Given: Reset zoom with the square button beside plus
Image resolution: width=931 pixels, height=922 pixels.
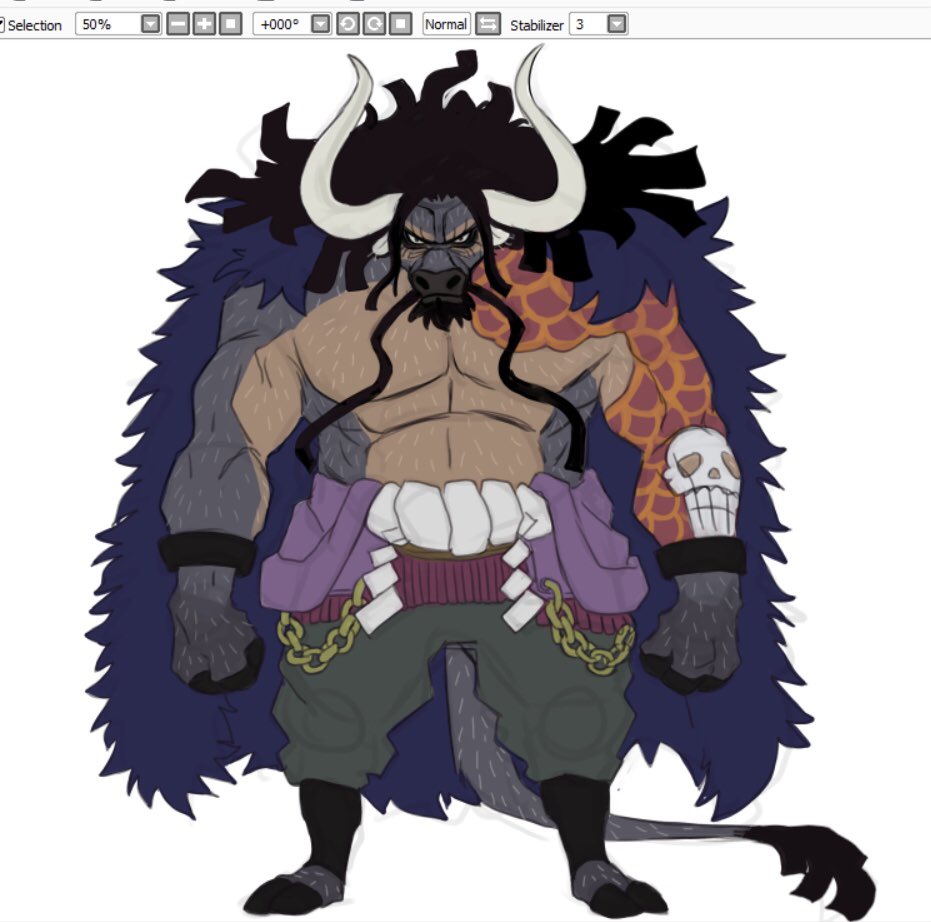Looking at the screenshot, I should pos(230,24).
